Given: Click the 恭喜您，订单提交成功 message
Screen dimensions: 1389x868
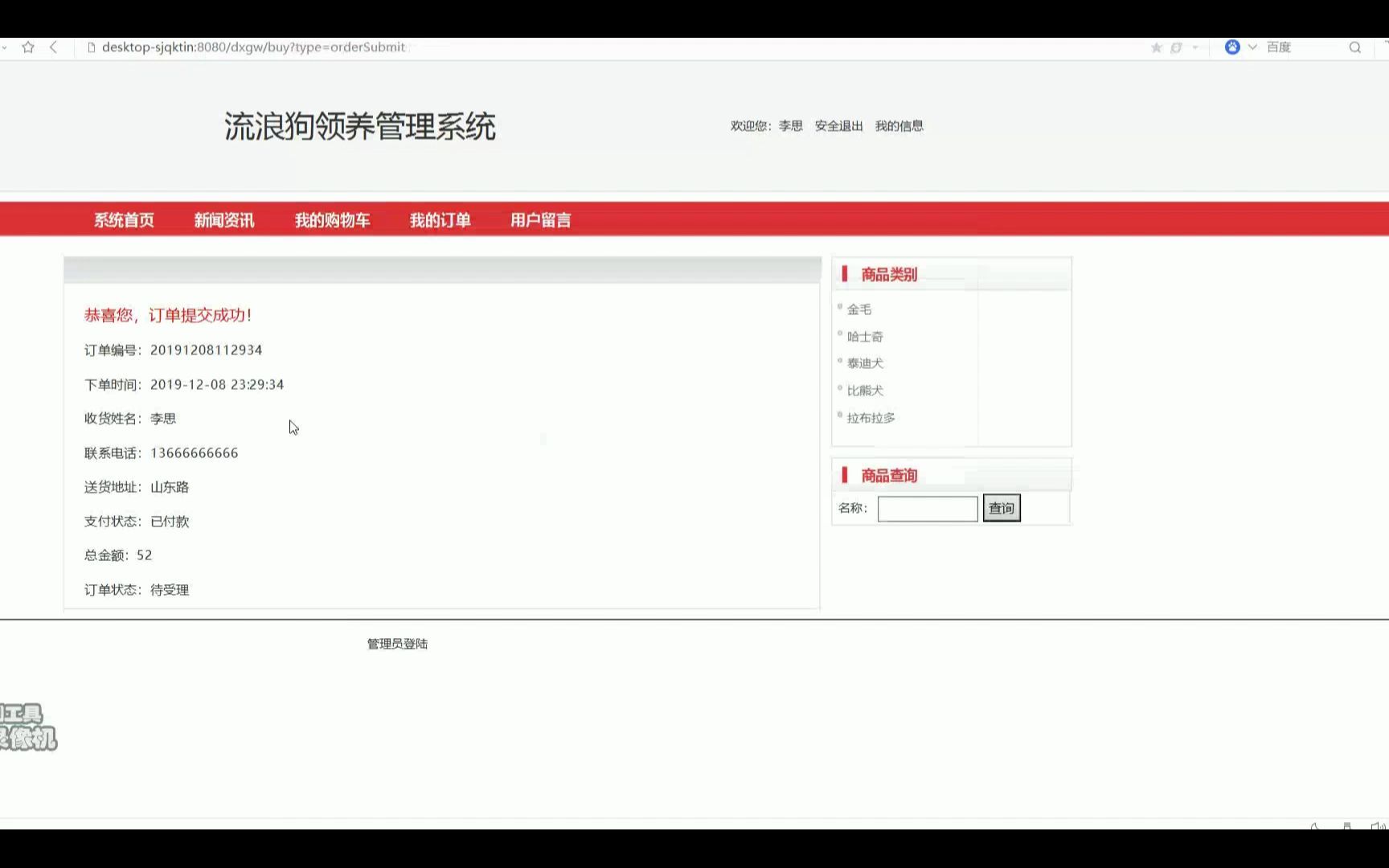Looking at the screenshot, I should 168,315.
